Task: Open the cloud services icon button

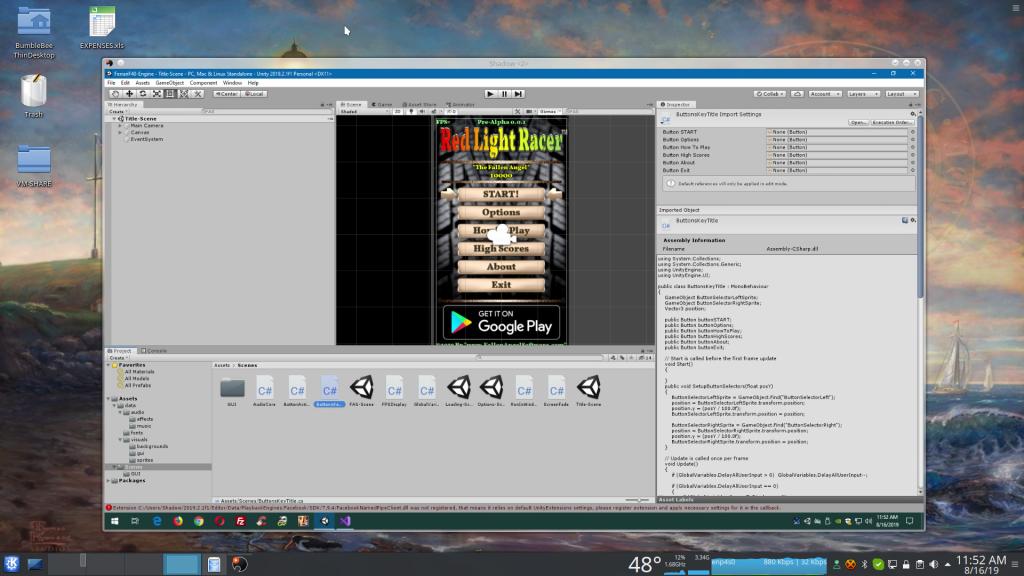Action: [x=798, y=93]
